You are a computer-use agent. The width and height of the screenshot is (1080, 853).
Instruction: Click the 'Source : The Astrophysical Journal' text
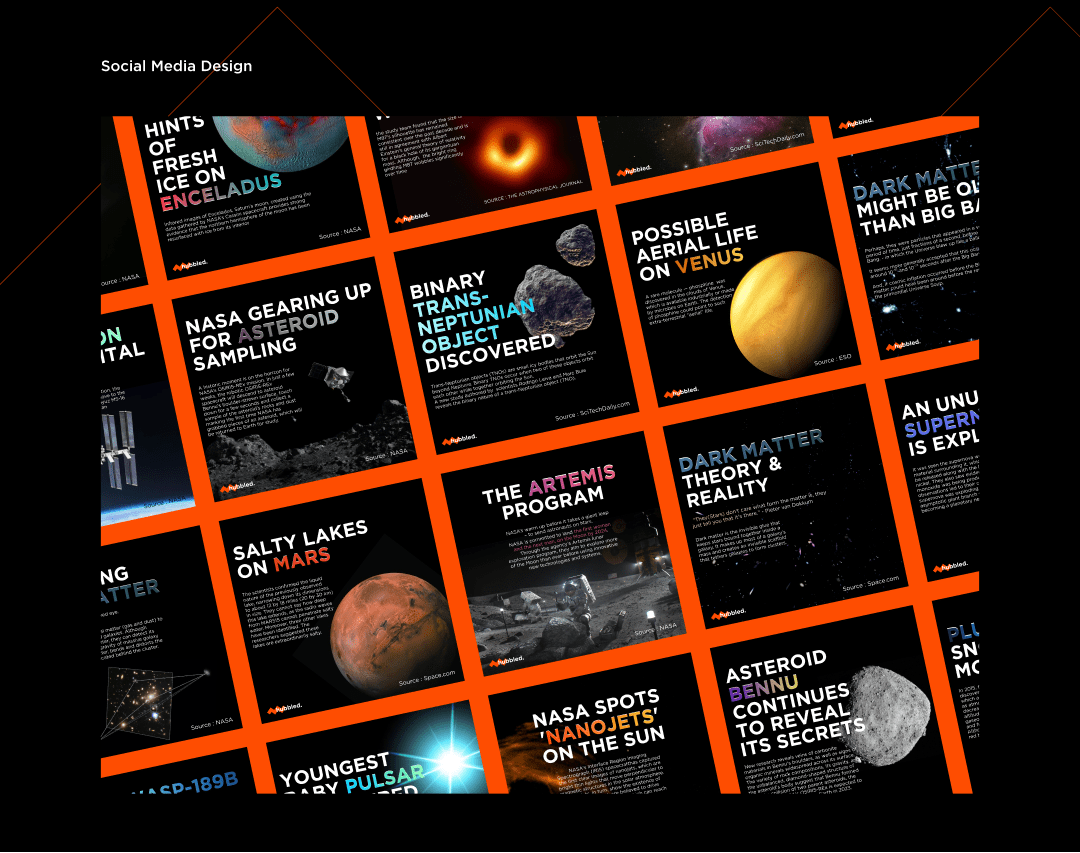tap(533, 191)
